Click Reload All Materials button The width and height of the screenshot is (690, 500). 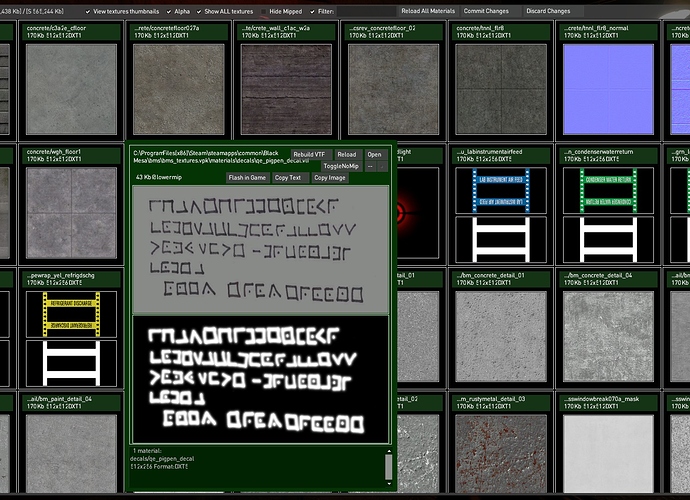click(x=428, y=11)
